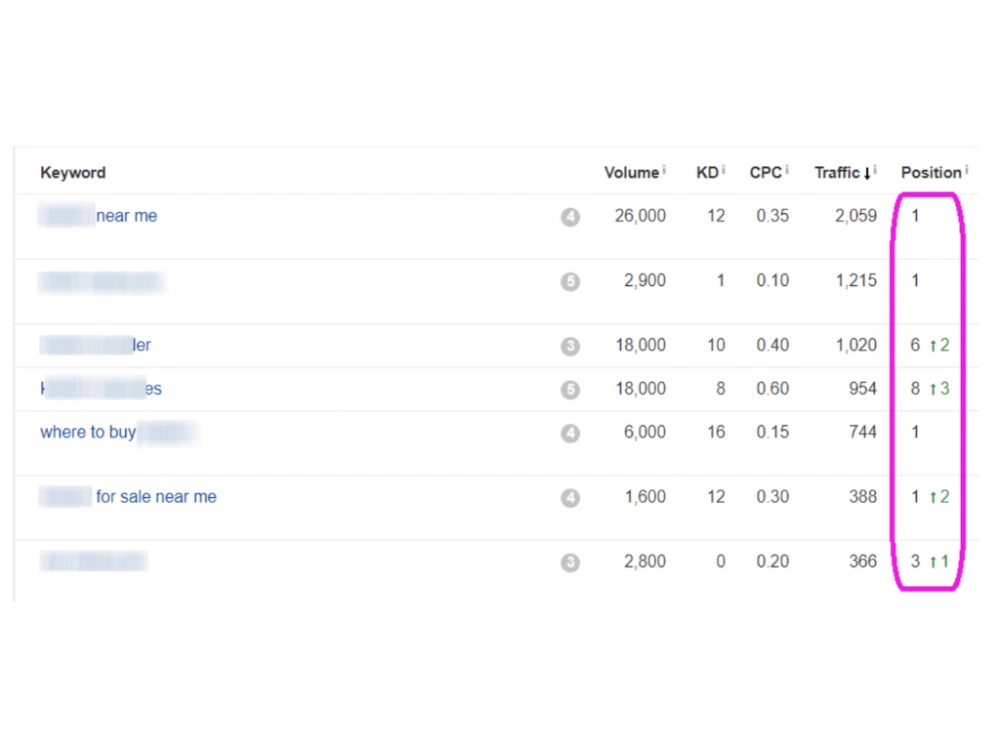Click the info icon beside Traffic header
This screenshot has height=750, width=1000.
[875, 170]
